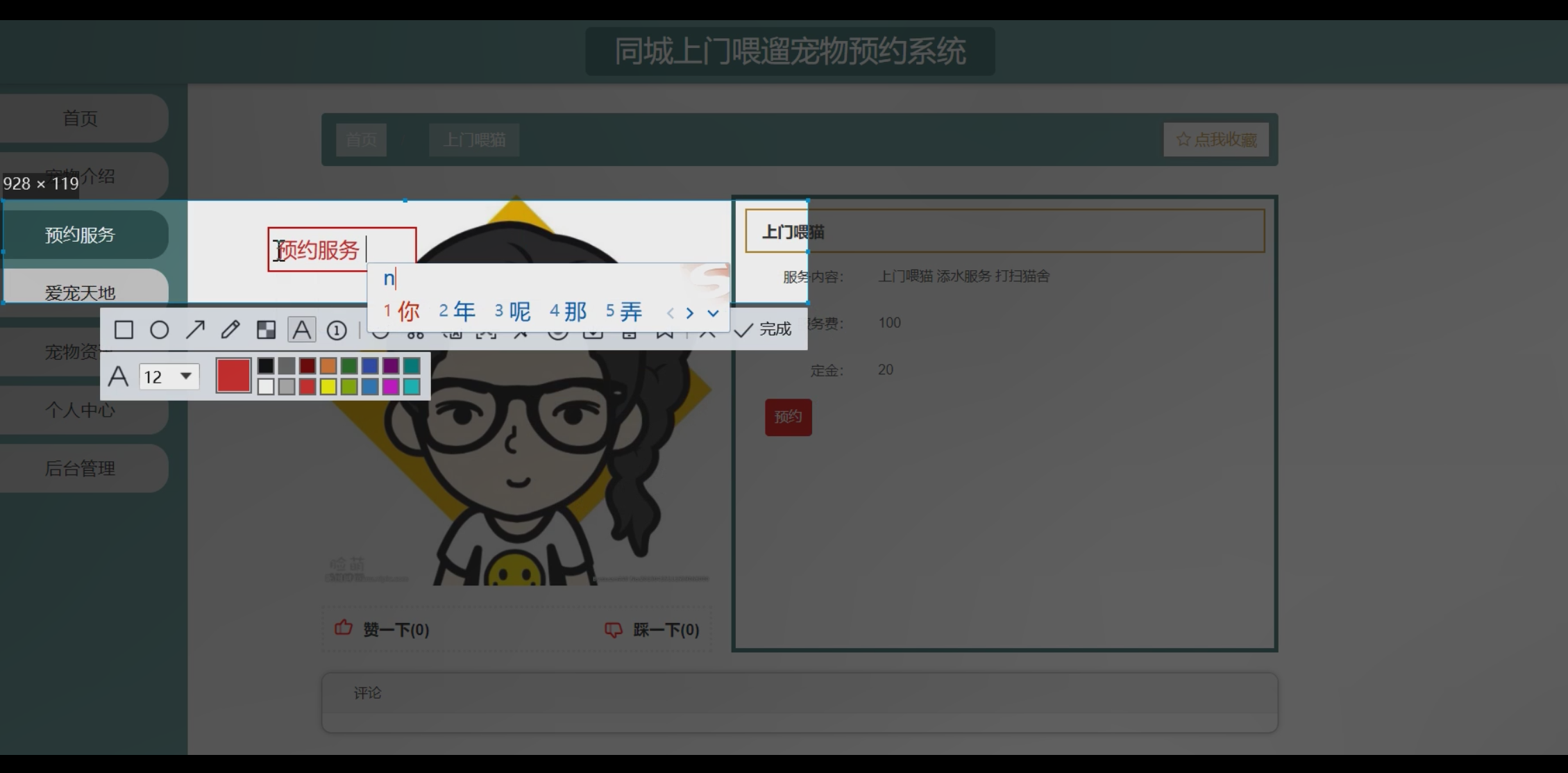1568x773 pixels.
Task: Pick the cyan turquoise color swatch
Action: (412, 386)
